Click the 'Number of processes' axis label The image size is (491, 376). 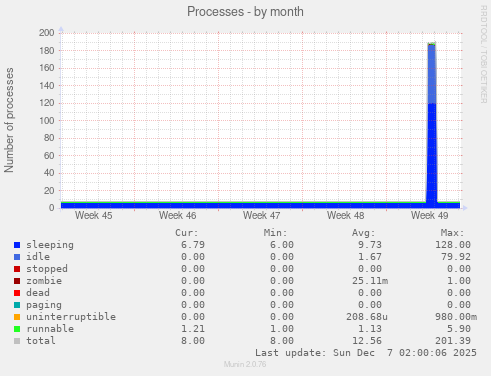click(9, 120)
